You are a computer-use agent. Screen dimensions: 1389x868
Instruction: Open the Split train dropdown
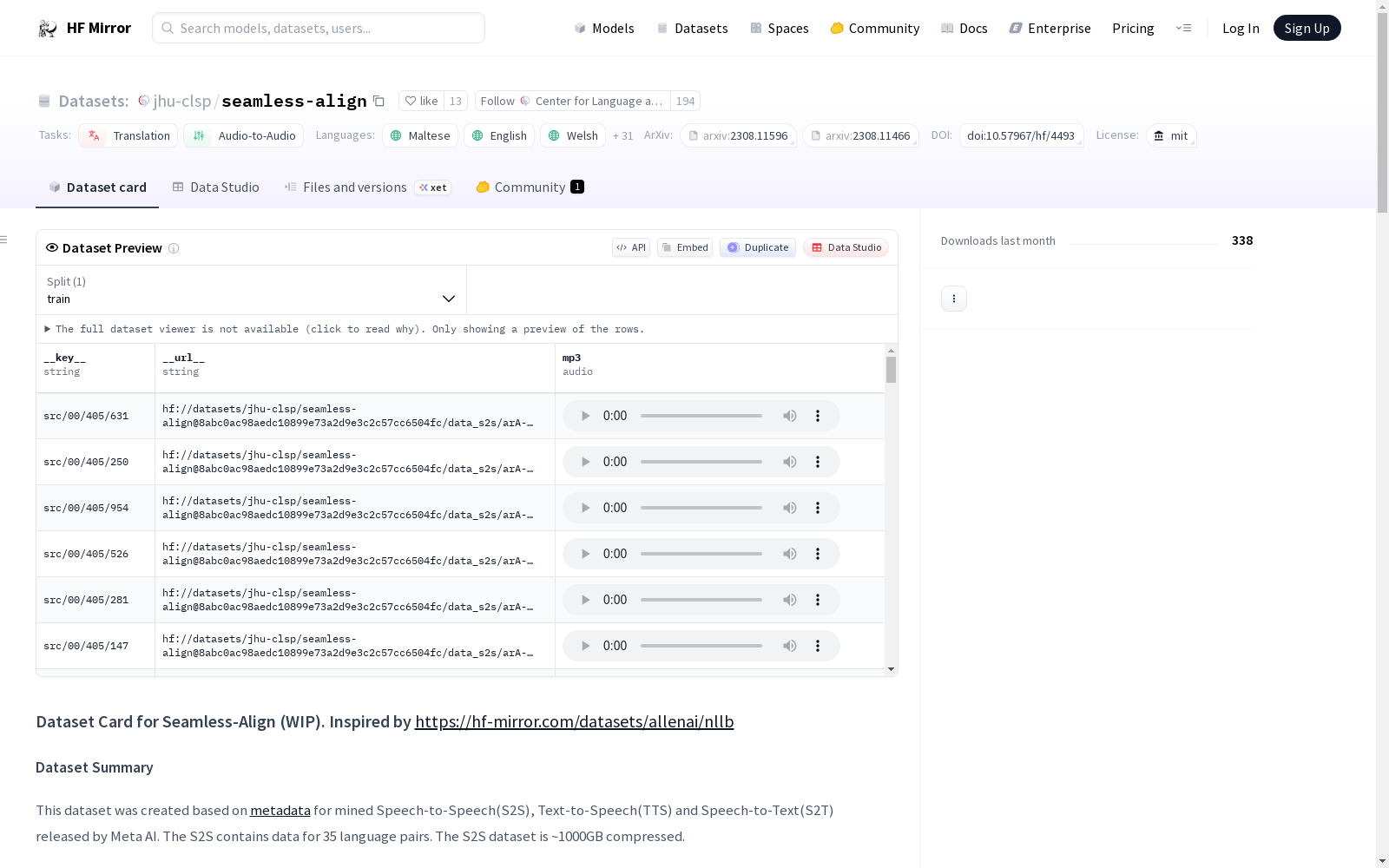(x=251, y=290)
